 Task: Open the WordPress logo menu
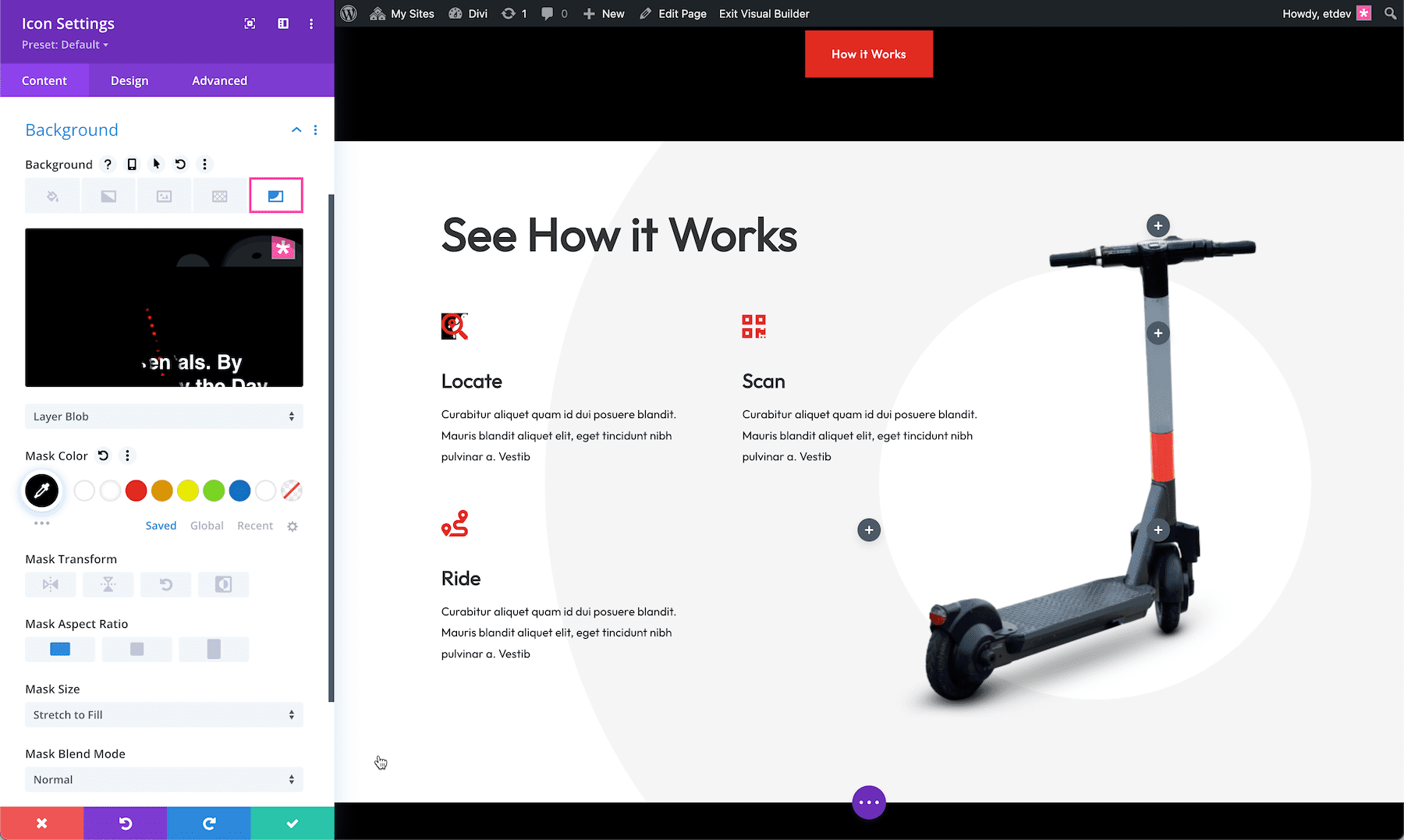349,13
